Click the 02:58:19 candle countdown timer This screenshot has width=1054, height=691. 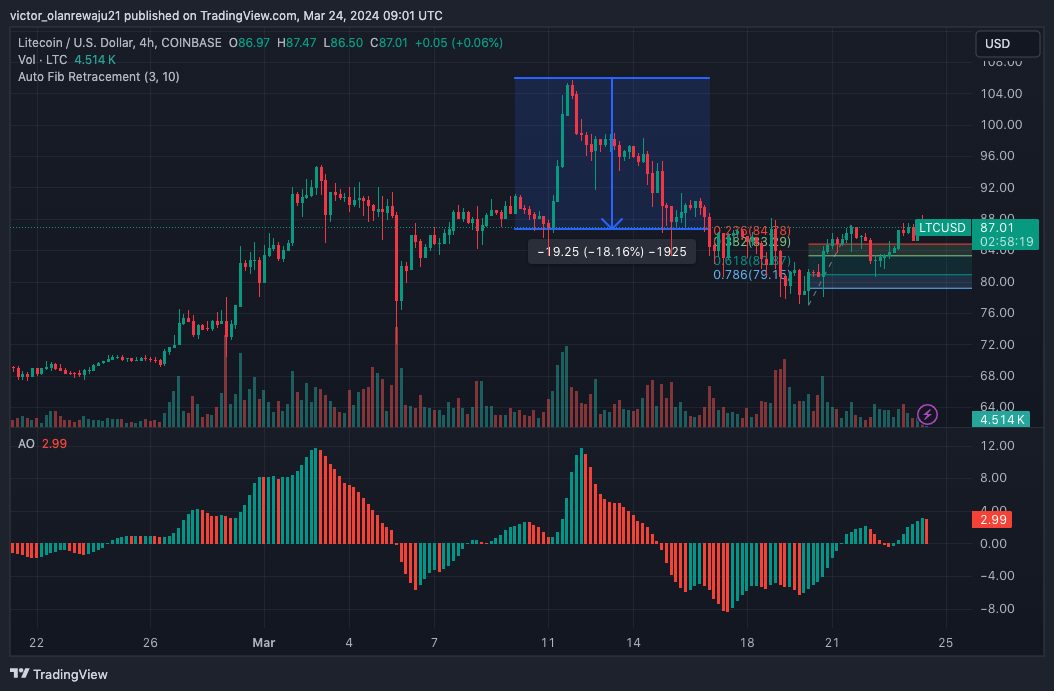click(x=1006, y=241)
